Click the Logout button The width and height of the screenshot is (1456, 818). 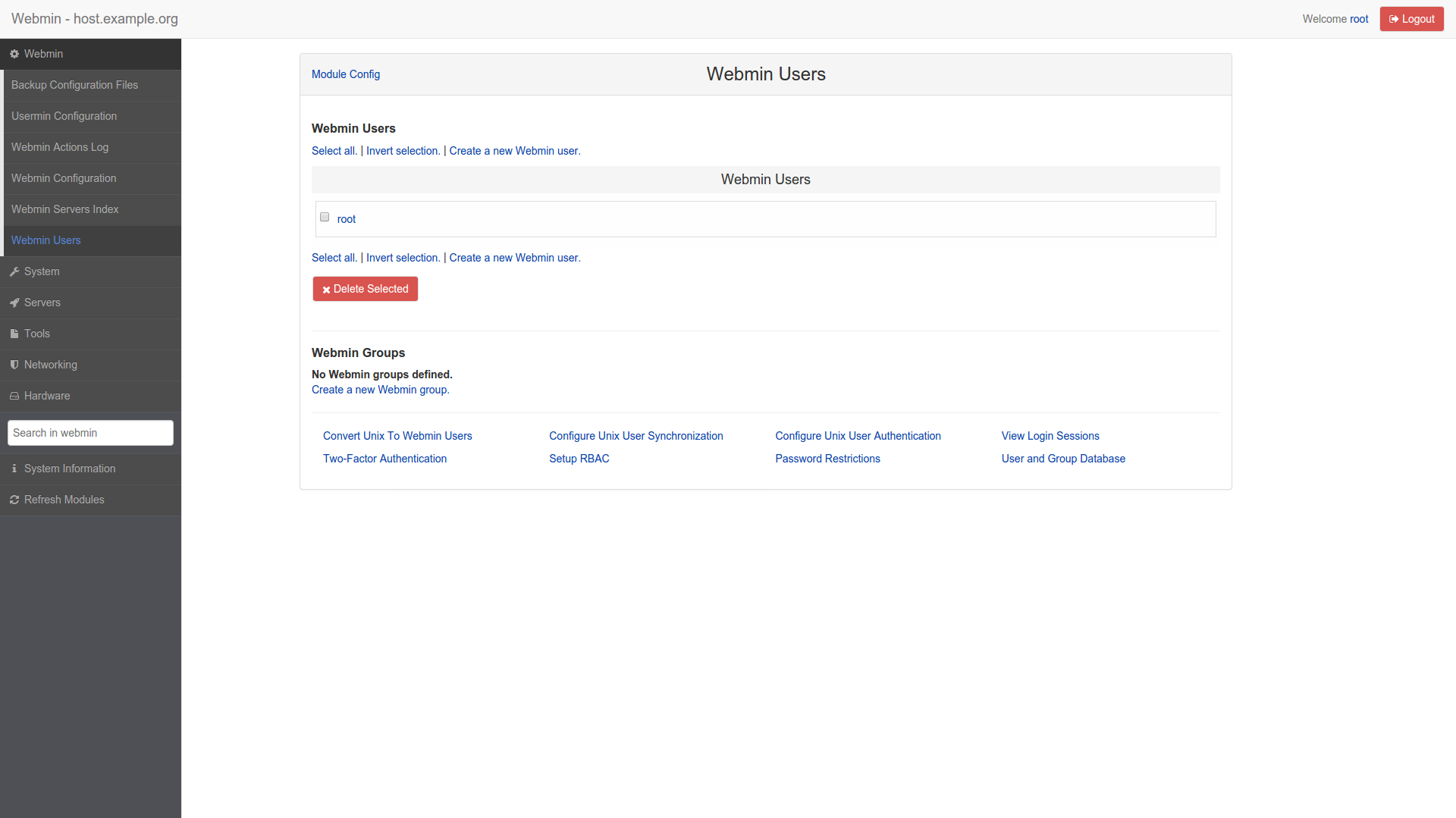tap(1412, 19)
